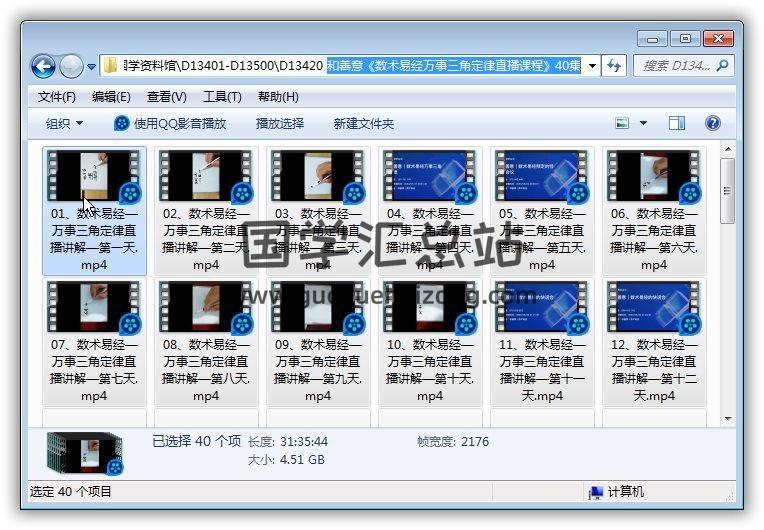The height and width of the screenshot is (530, 764).
Task: Open the 查看(V) menu
Action: [x=167, y=97]
